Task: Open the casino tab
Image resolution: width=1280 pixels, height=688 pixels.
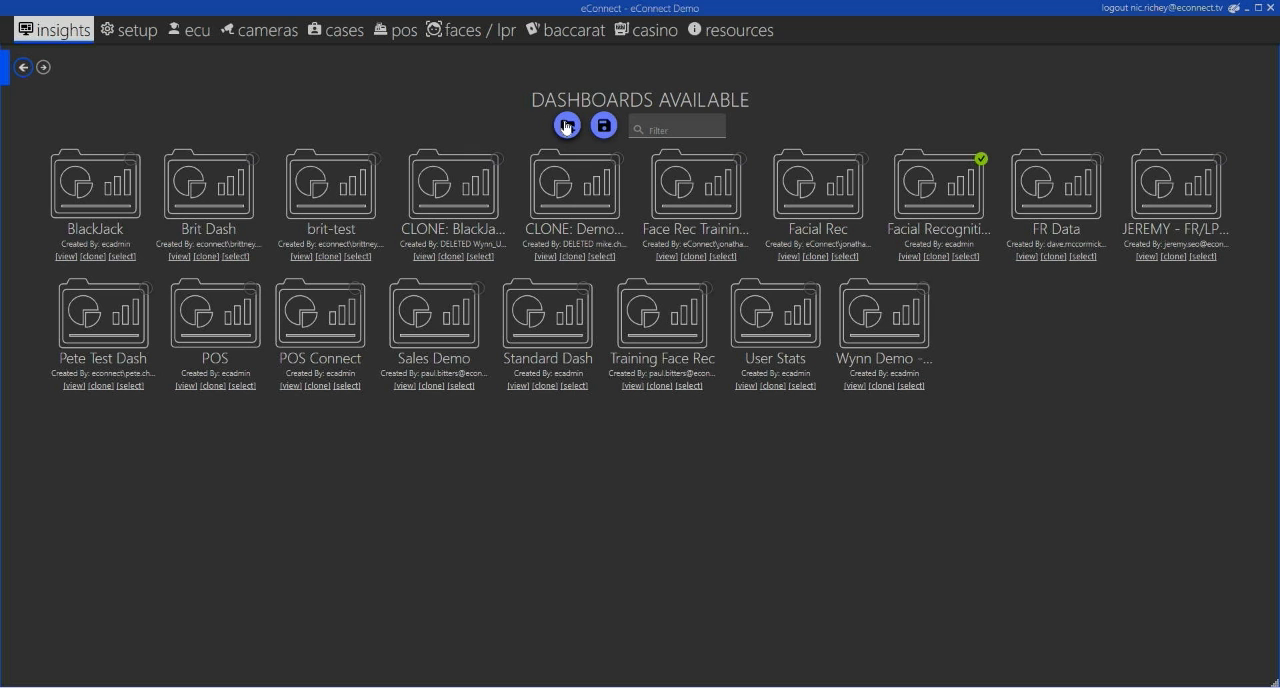Action: click(646, 30)
